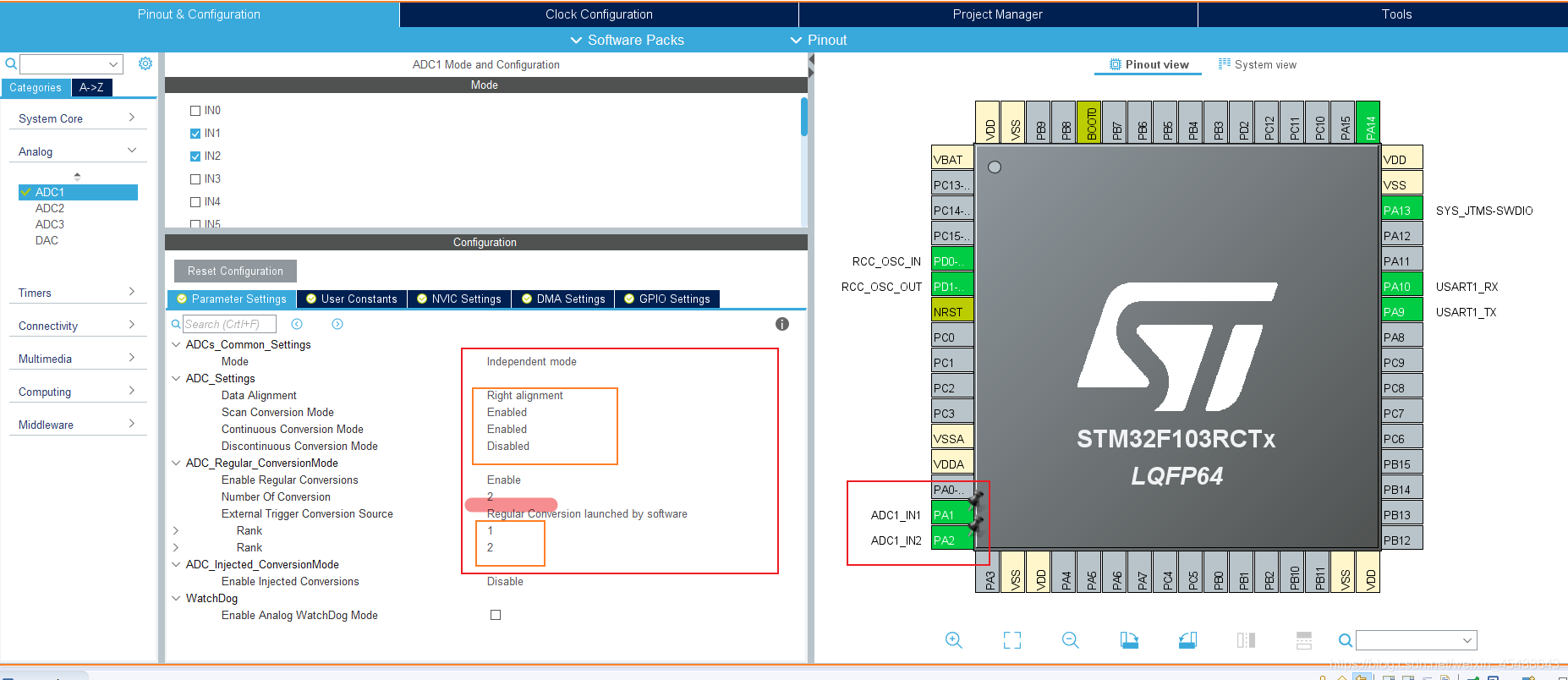The image size is (1568, 680).
Task: Enable the IN0 channel checkbox
Action: coord(195,111)
